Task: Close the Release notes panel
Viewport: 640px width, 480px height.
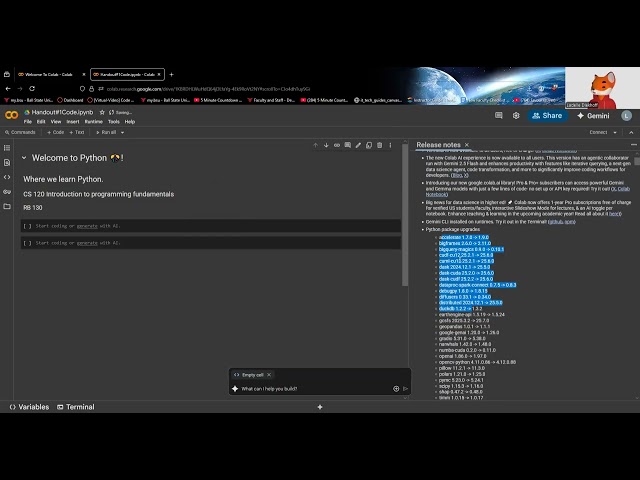Action: (467, 145)
